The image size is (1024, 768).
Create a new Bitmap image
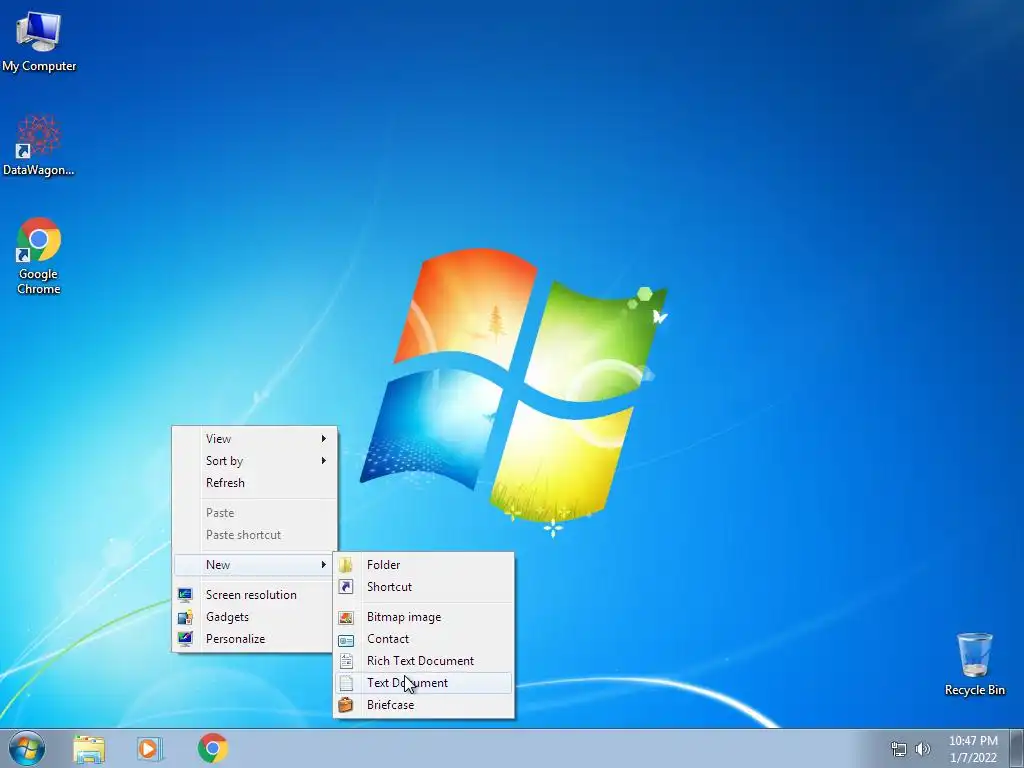[x=424, y=617]
